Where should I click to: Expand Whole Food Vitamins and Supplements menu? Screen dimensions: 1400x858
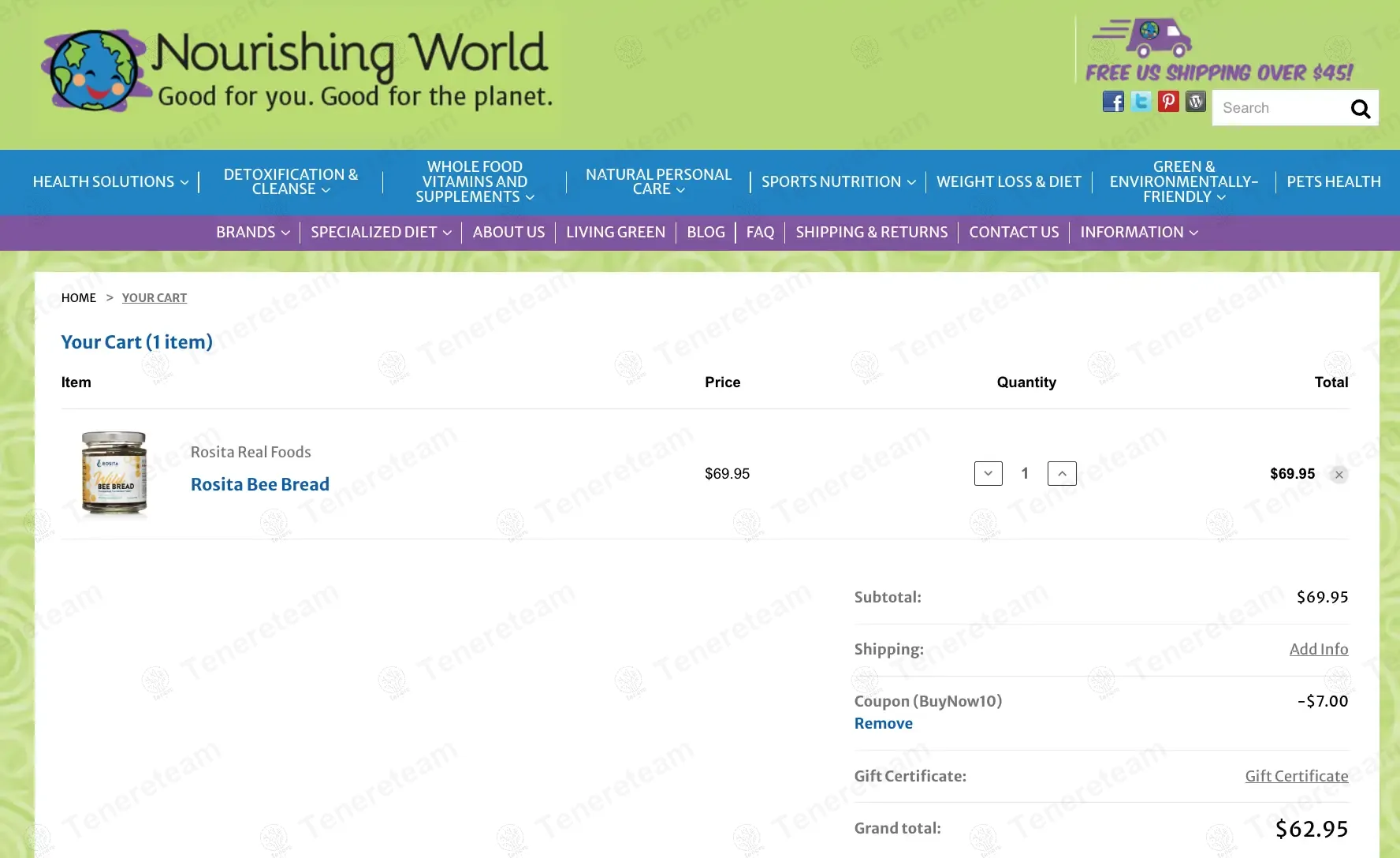475,181
